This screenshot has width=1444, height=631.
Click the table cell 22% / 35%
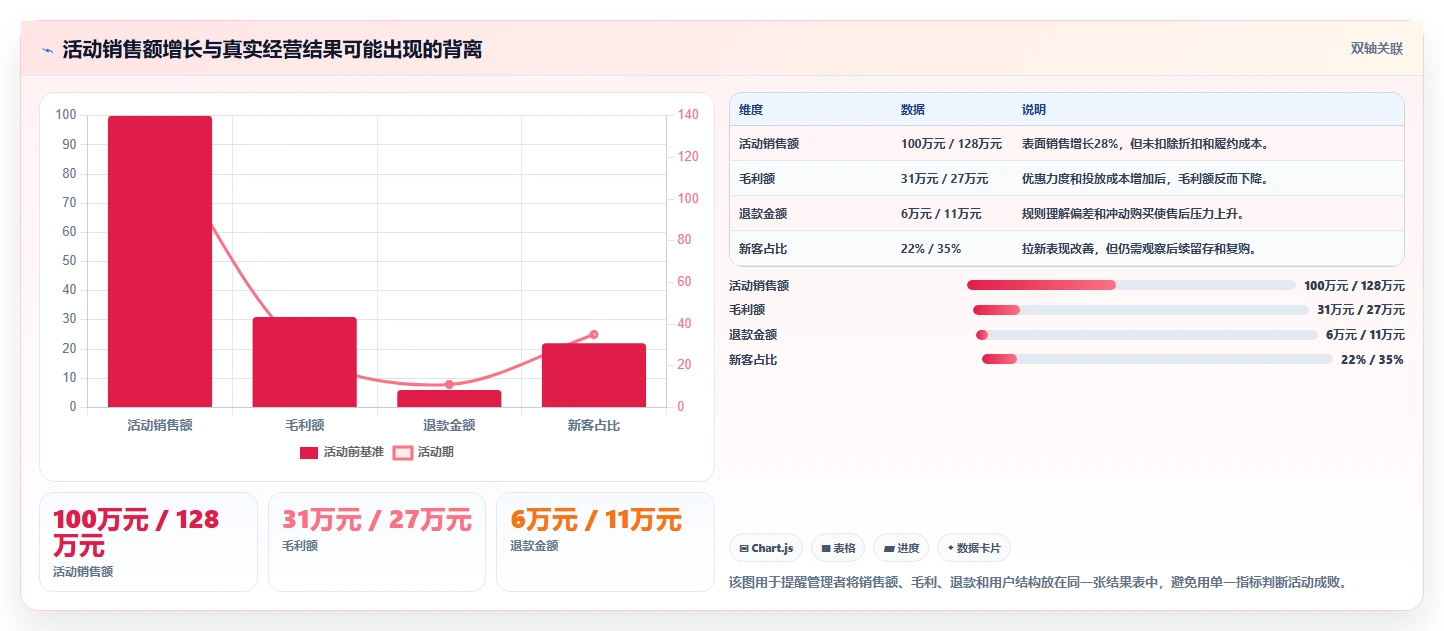(933, 249)
